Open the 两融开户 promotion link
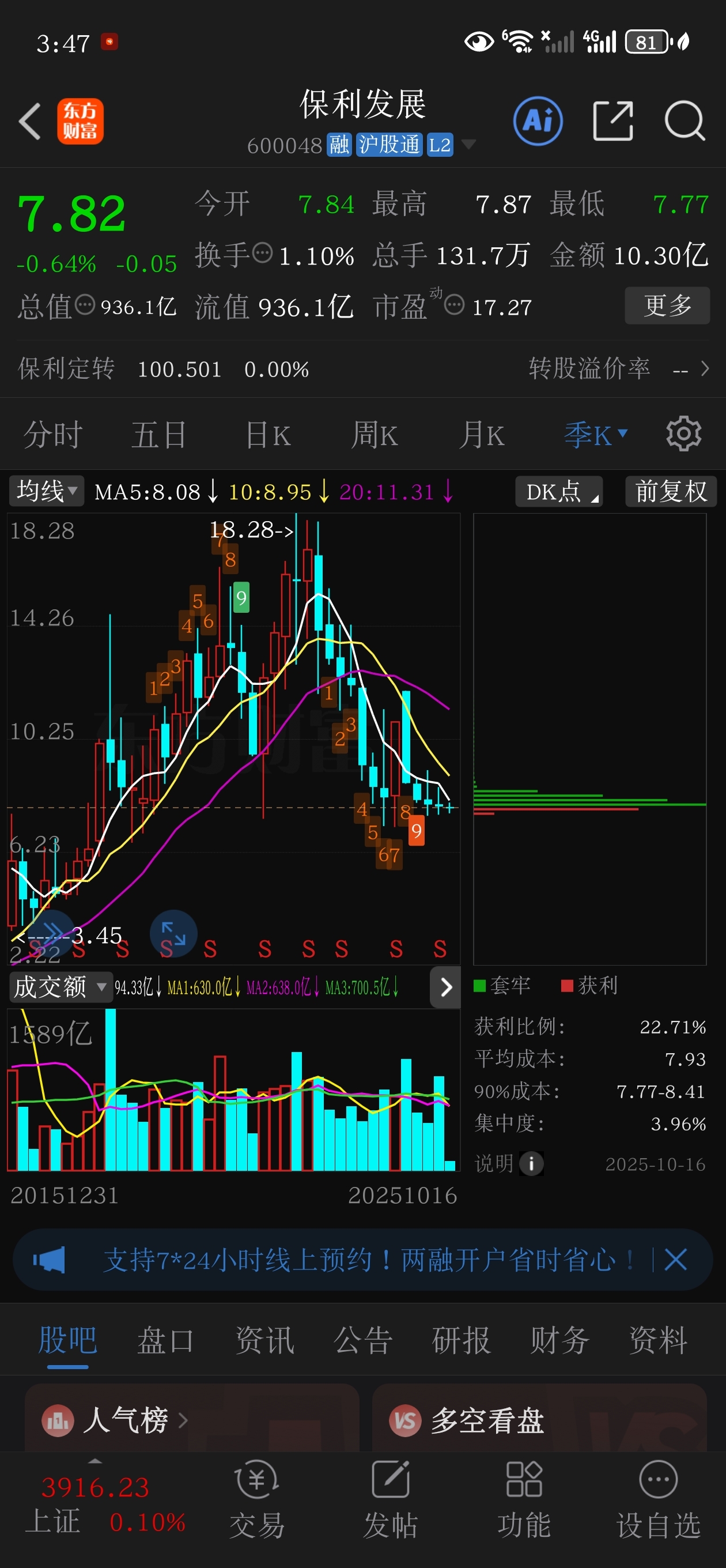 (369, 1260)
